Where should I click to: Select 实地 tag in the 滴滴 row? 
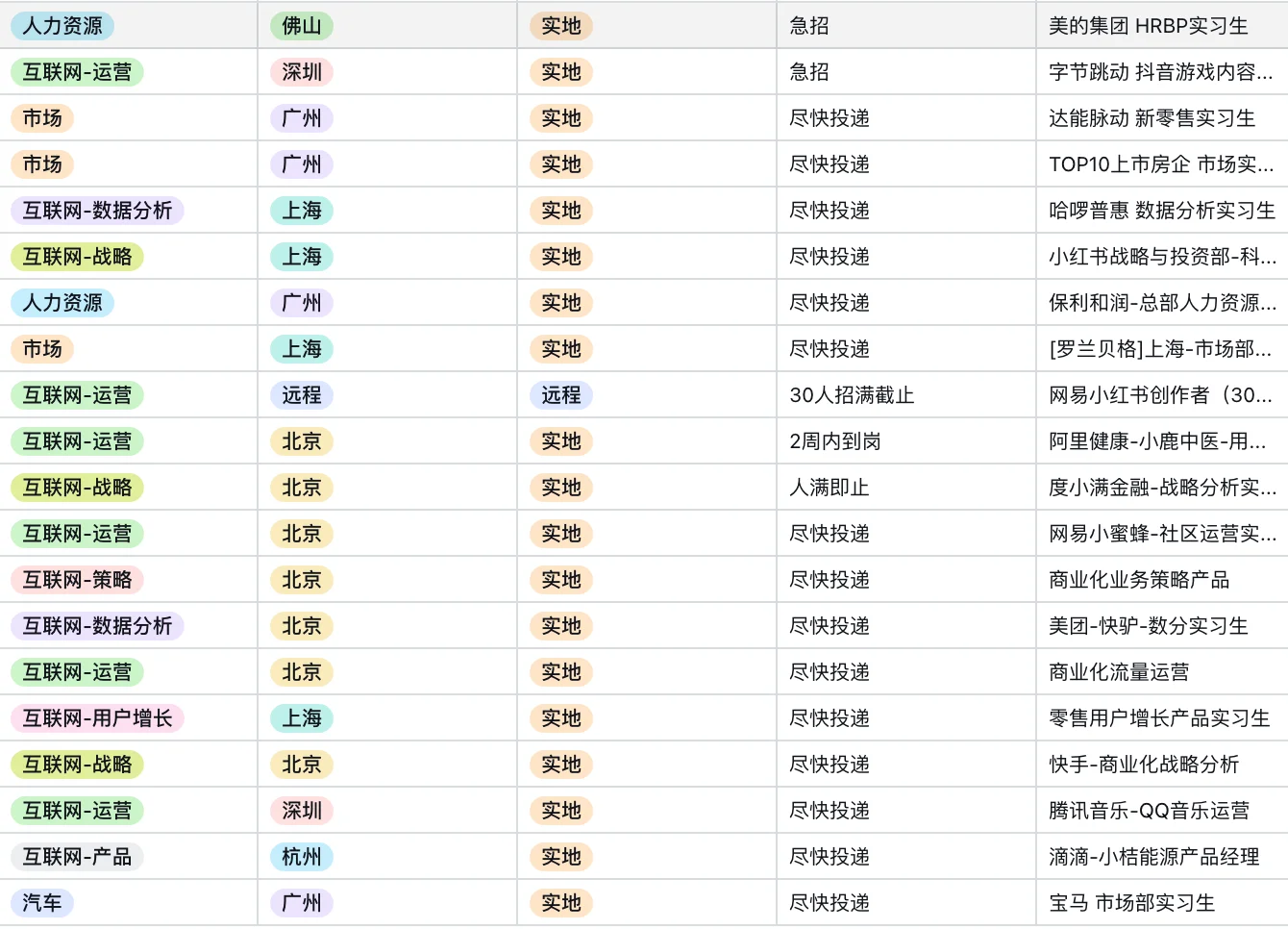(x=561, y=857)
